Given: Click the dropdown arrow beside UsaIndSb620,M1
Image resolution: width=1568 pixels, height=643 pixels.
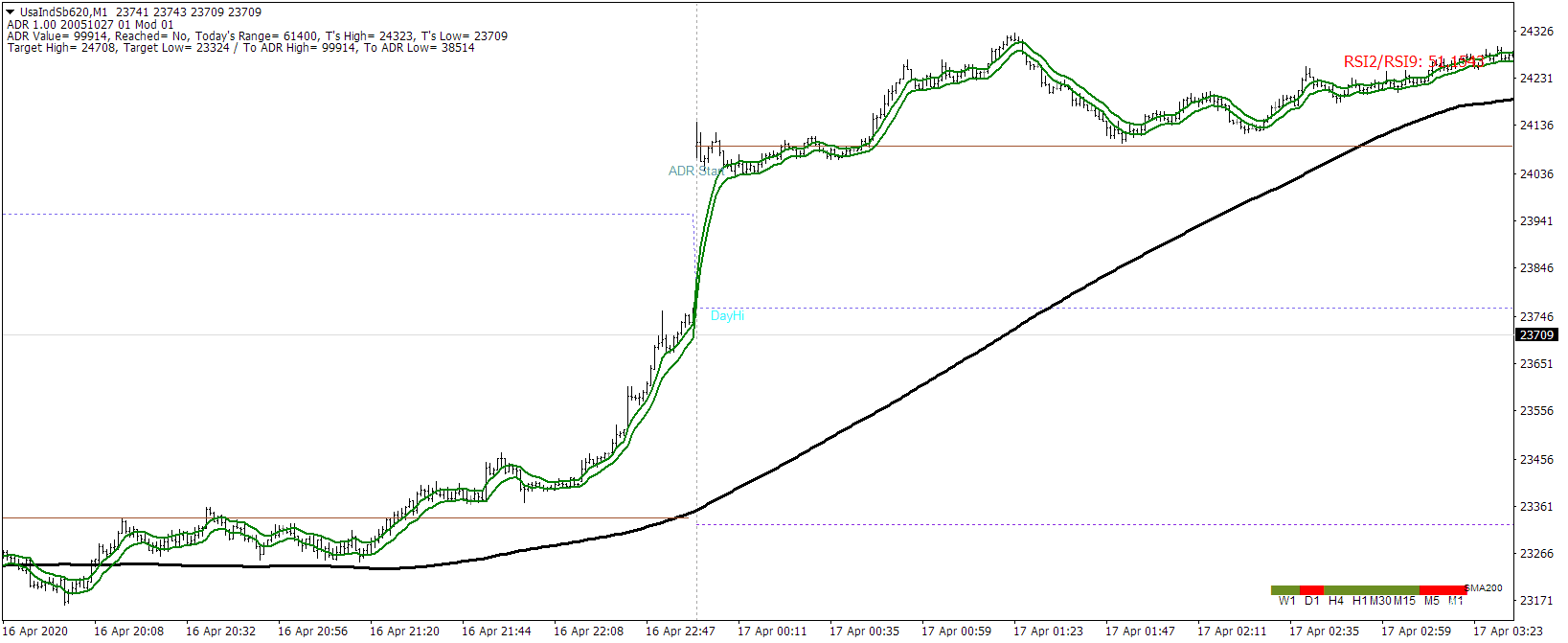Looking at the screenshot, I should tap(11, 12).
